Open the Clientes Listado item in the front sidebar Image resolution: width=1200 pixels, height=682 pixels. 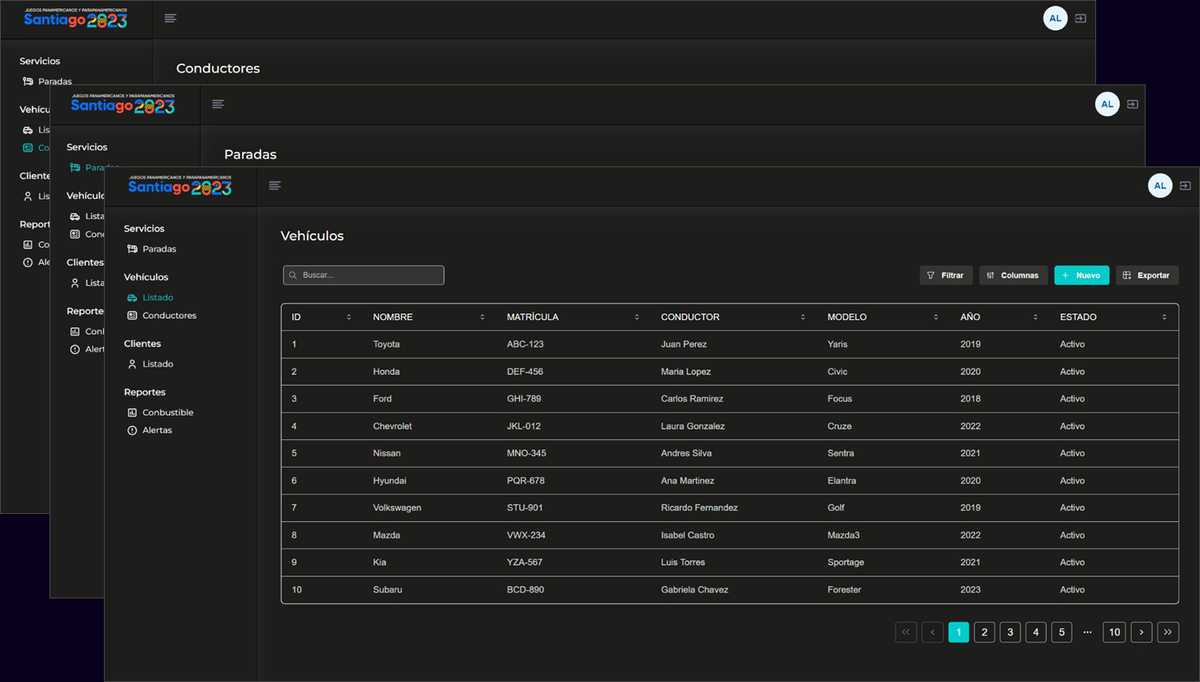(157, 365)
